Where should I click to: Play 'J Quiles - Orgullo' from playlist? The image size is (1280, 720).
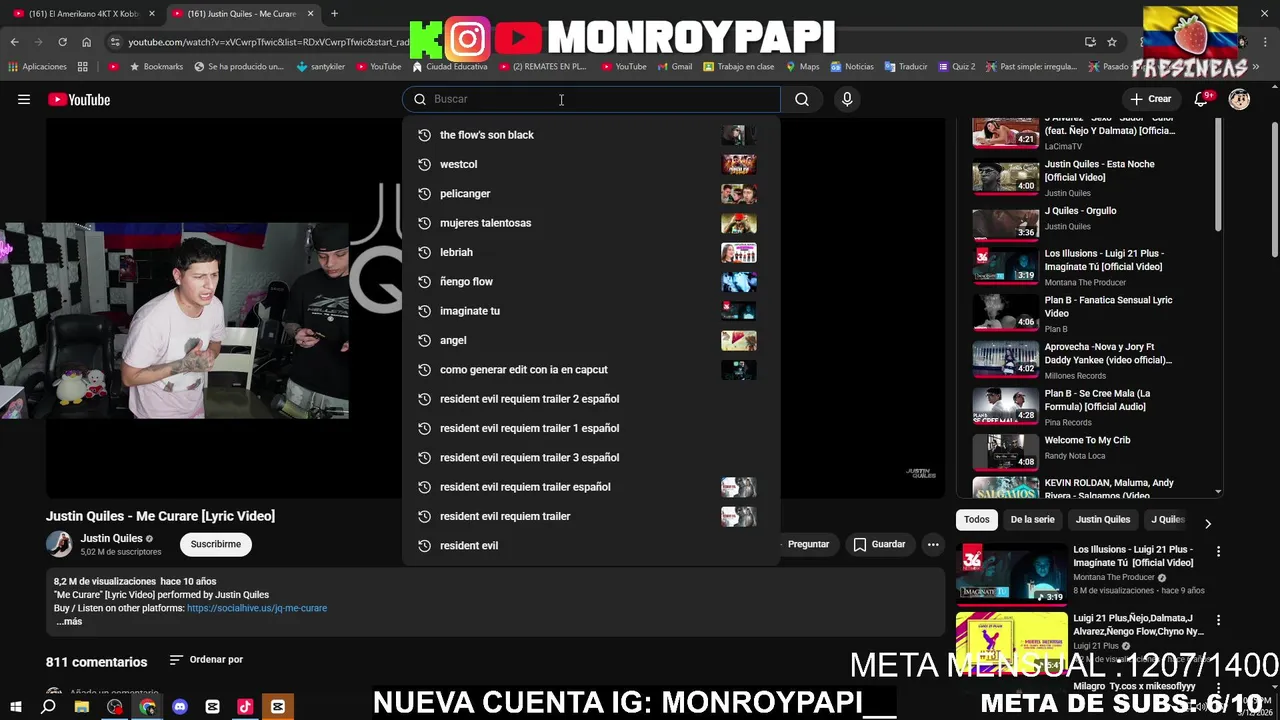(x=1076, y=221)
